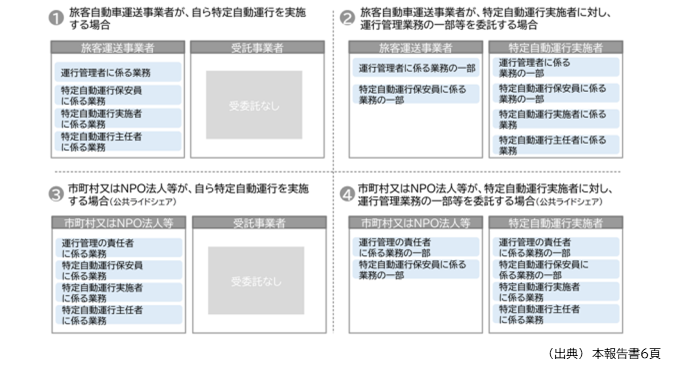
Task: Select 特定自動運行保安員に係る業務の一部 under 特定自動運行実施者, case 4
Action: point(556,270)
